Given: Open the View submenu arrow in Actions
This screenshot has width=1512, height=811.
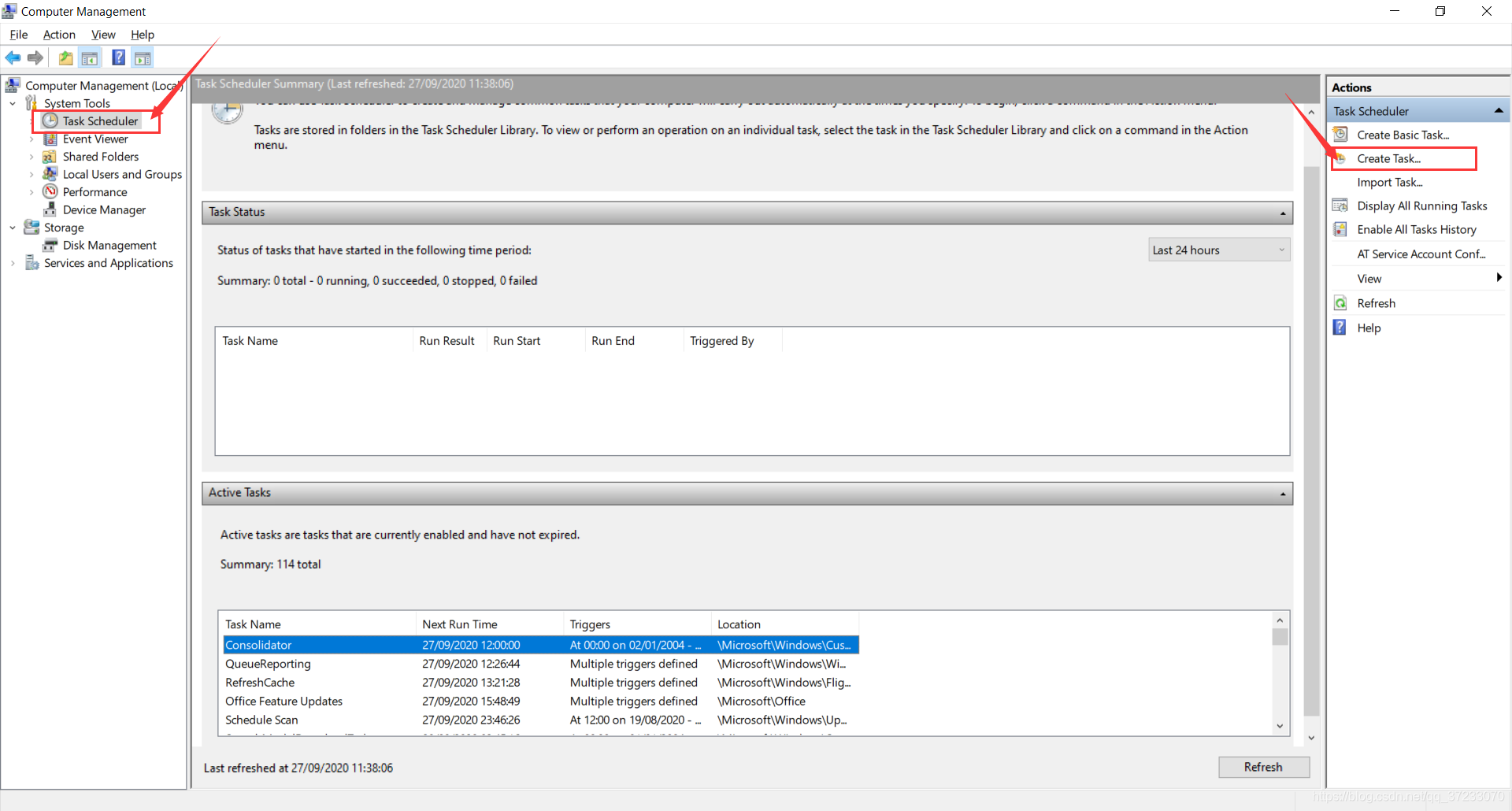Looking at the screenshot, I should coord(1499,278).
